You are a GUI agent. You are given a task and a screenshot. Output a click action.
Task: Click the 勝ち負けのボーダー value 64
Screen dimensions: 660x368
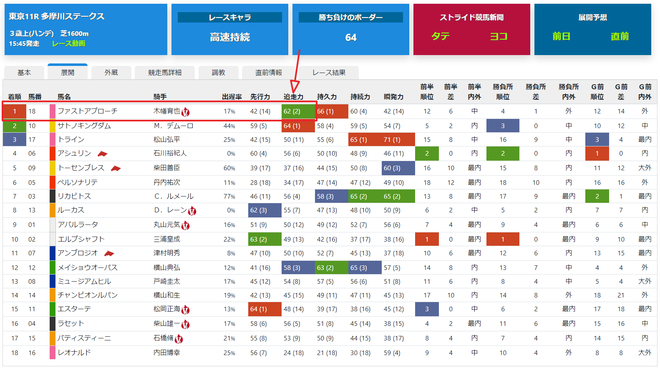pos(351,37)
